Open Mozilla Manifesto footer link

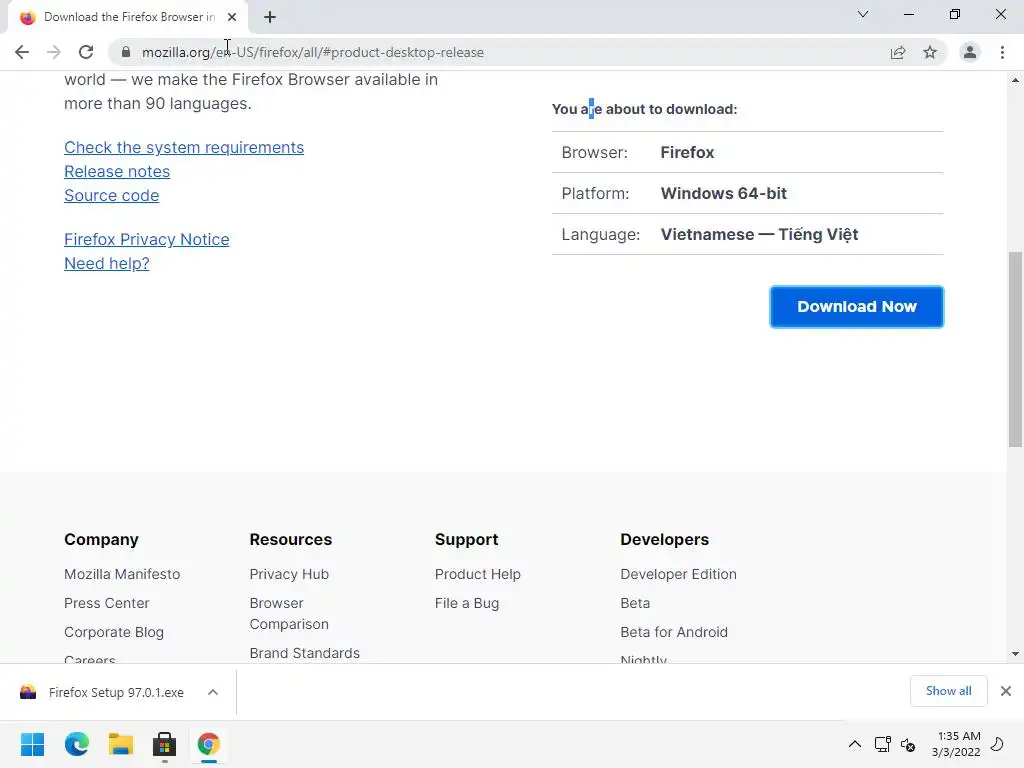pos(122,574)
